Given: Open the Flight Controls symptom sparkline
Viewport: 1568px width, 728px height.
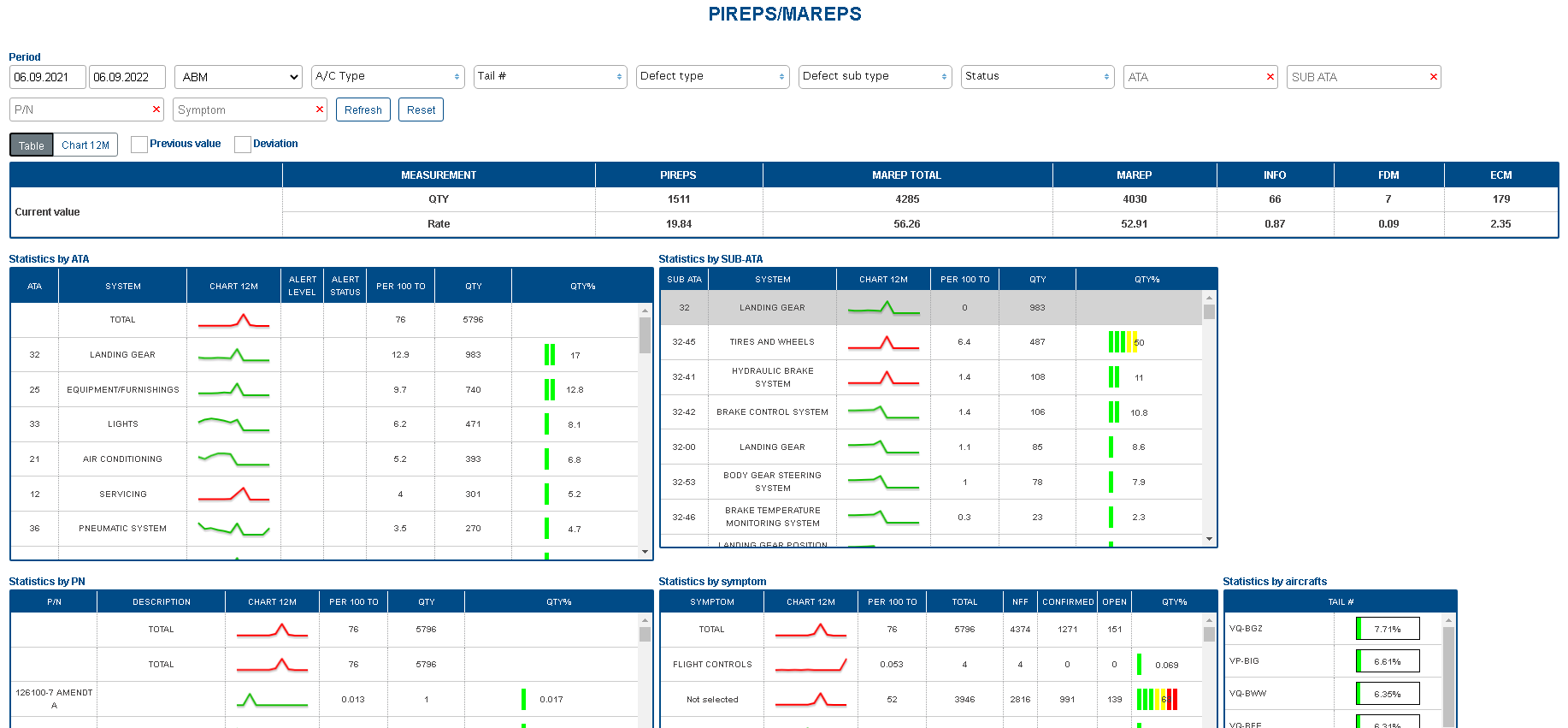Looking at the screenshot, I should pos(811,665).
